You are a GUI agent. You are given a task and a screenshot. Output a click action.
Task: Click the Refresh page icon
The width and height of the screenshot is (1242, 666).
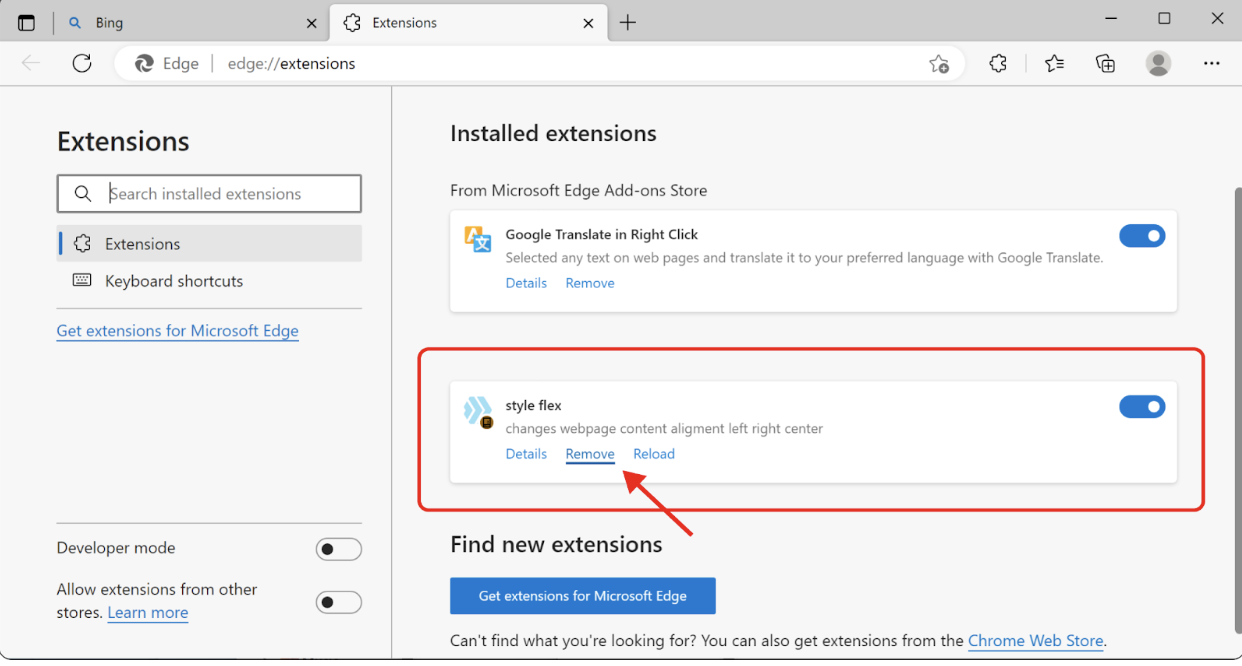pos(82,63)
